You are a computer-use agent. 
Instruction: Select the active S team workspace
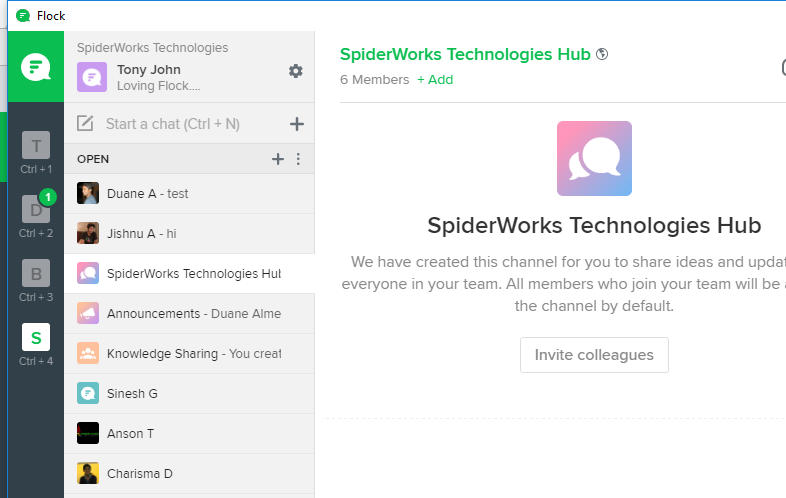tap(35, 337)
